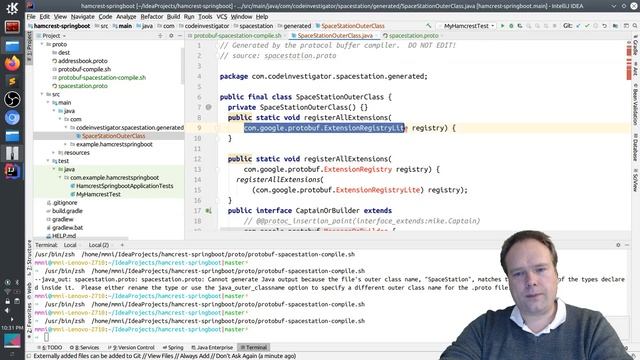Update project via blue Git arrow icon
This screenshot has height=360, width=640.
point(578,26)
